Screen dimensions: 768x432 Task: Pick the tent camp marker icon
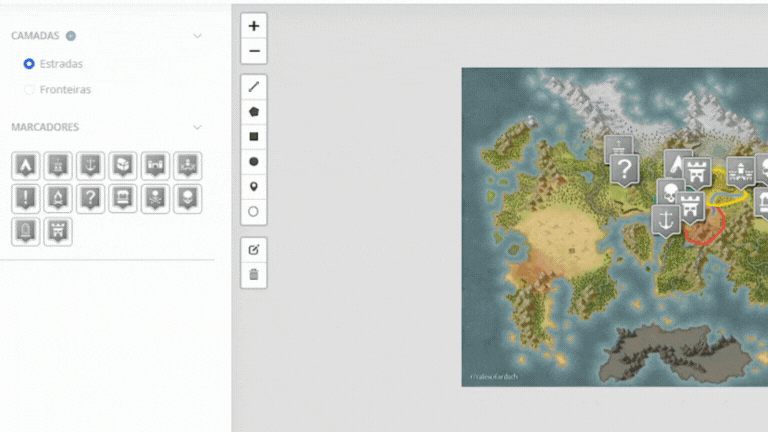click(27, 165)
